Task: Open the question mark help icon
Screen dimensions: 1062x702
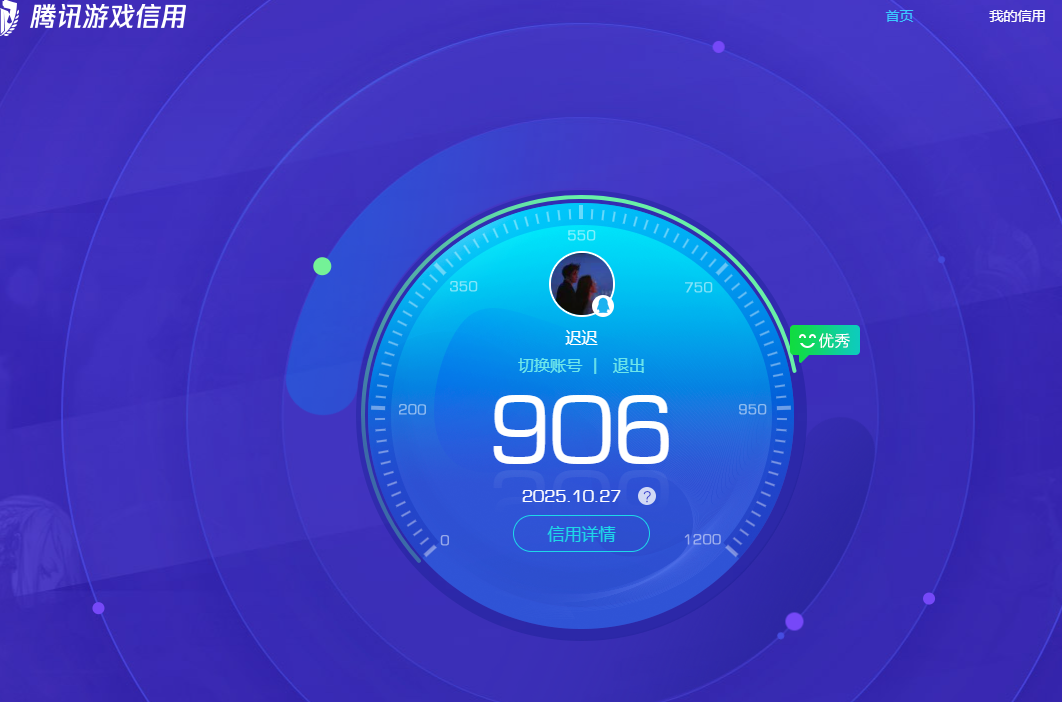Action: (647, 496)
